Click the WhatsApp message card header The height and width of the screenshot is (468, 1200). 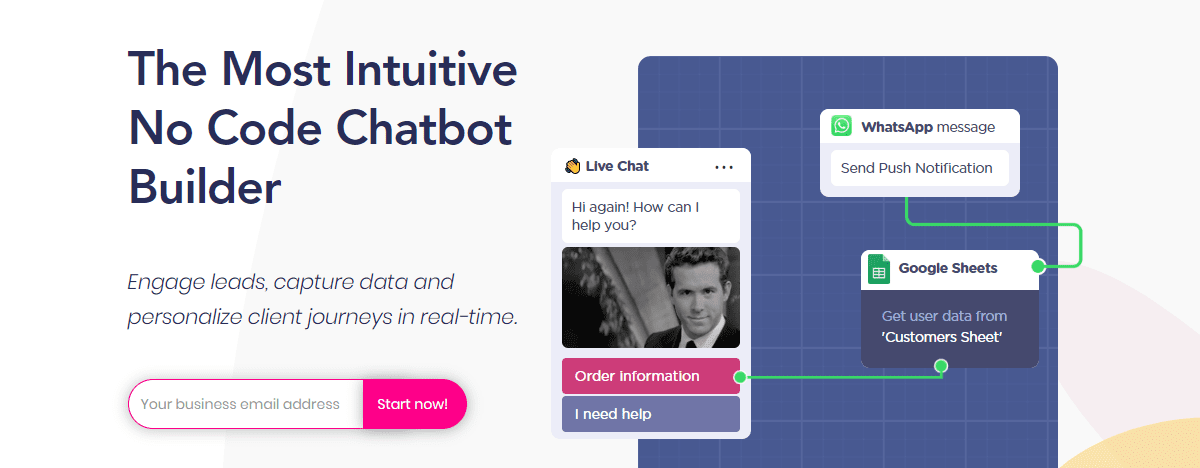tap(920, 127)
